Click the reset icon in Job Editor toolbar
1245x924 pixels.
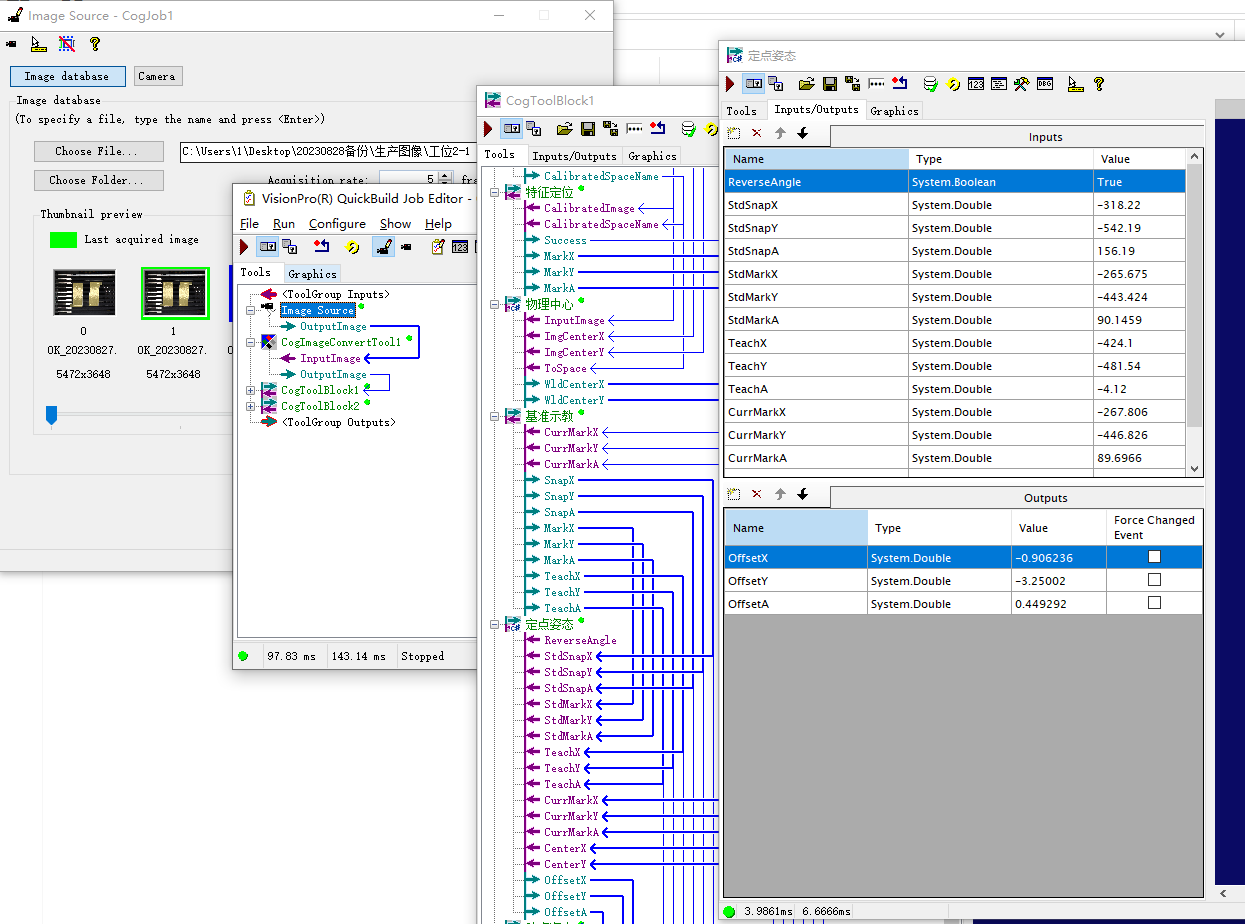click(x=321, y=247)
